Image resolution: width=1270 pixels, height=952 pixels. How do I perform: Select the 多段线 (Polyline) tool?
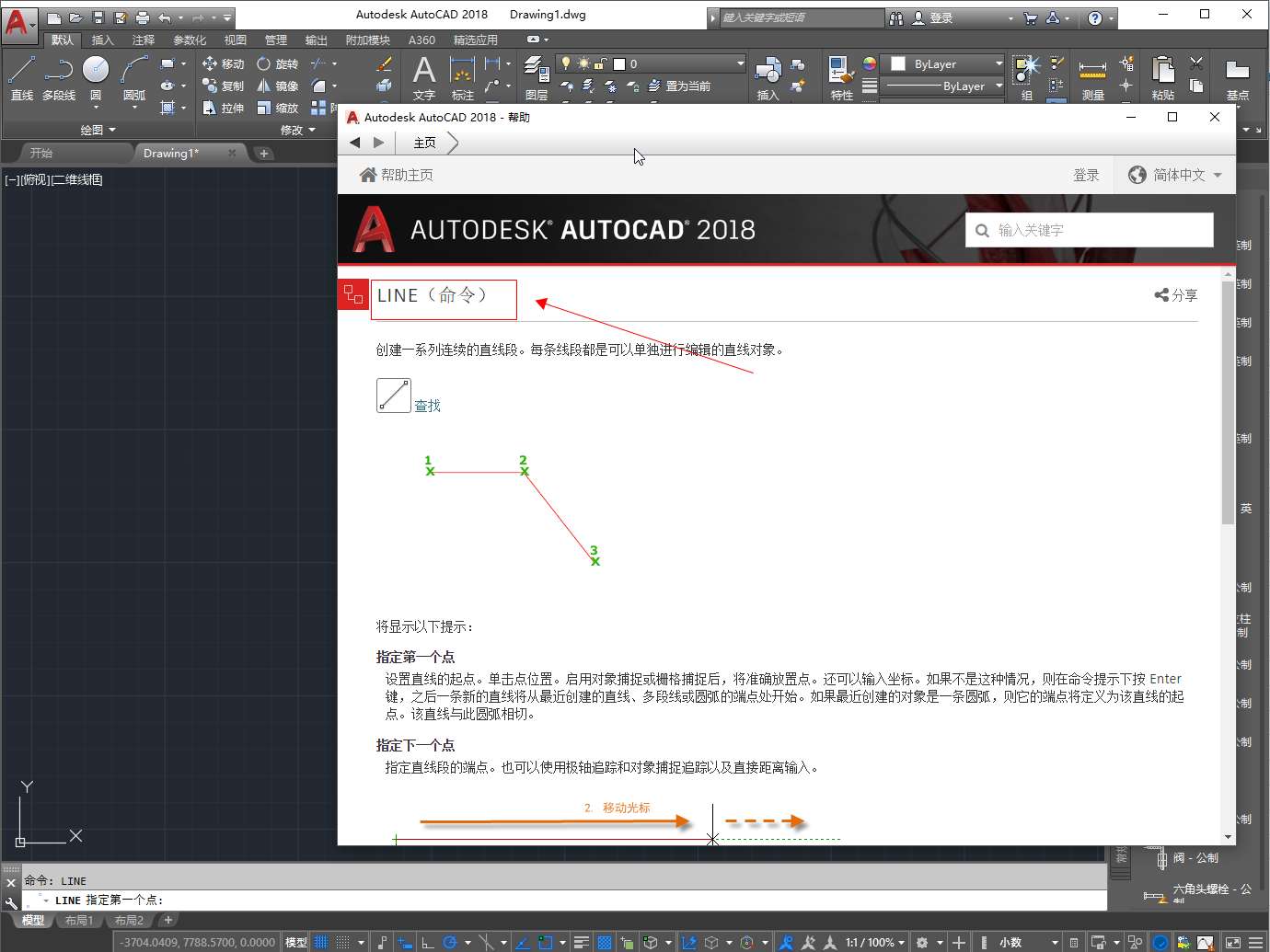(59, 76)
